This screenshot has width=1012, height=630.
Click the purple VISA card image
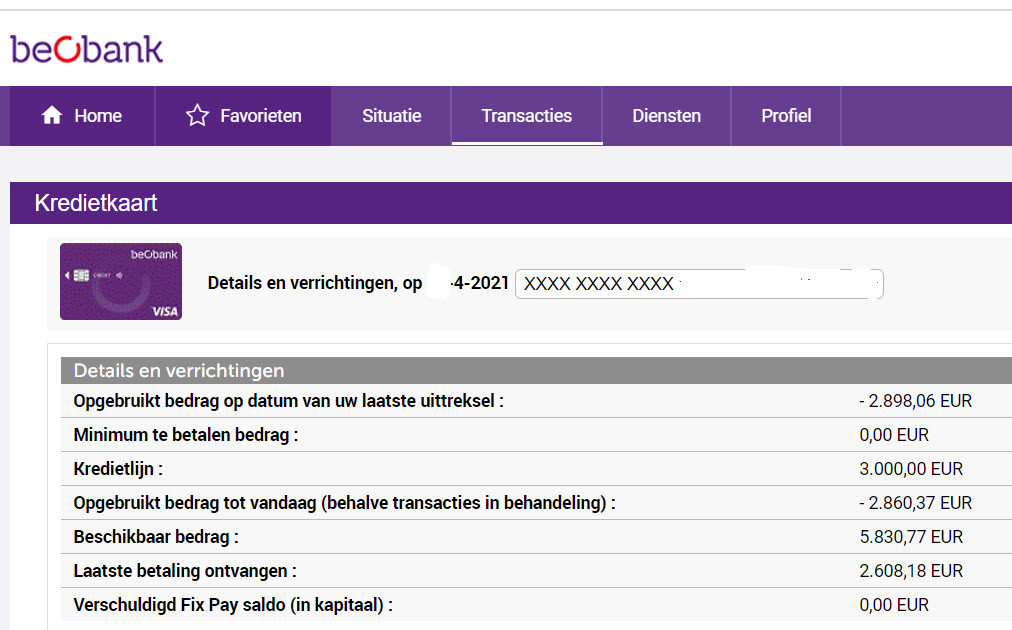coord(121,282)
